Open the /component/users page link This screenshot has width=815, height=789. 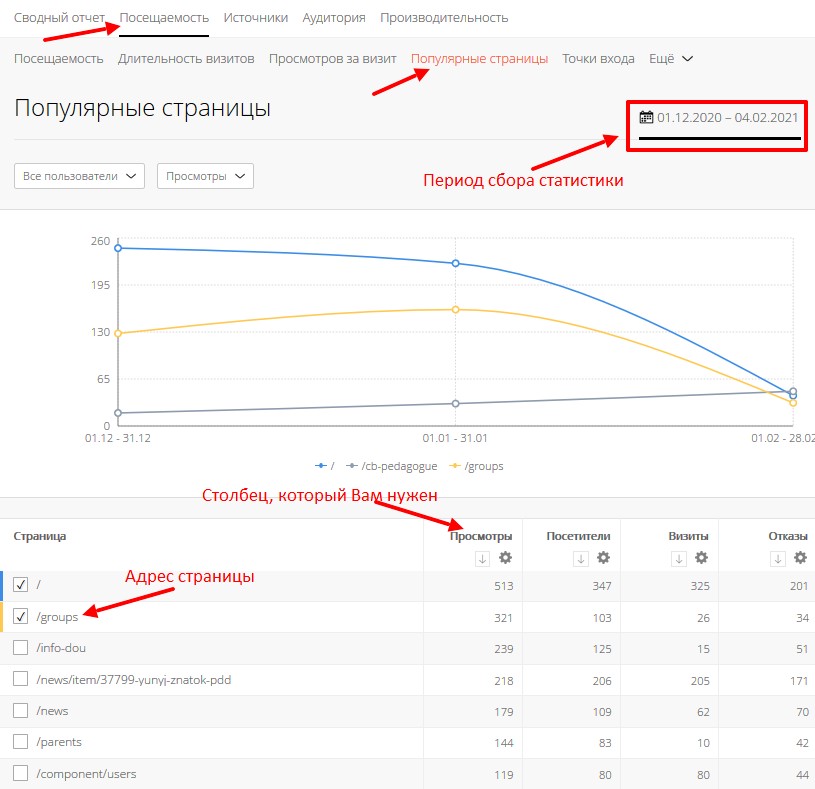pyautogui.click(x=86, y=774)
